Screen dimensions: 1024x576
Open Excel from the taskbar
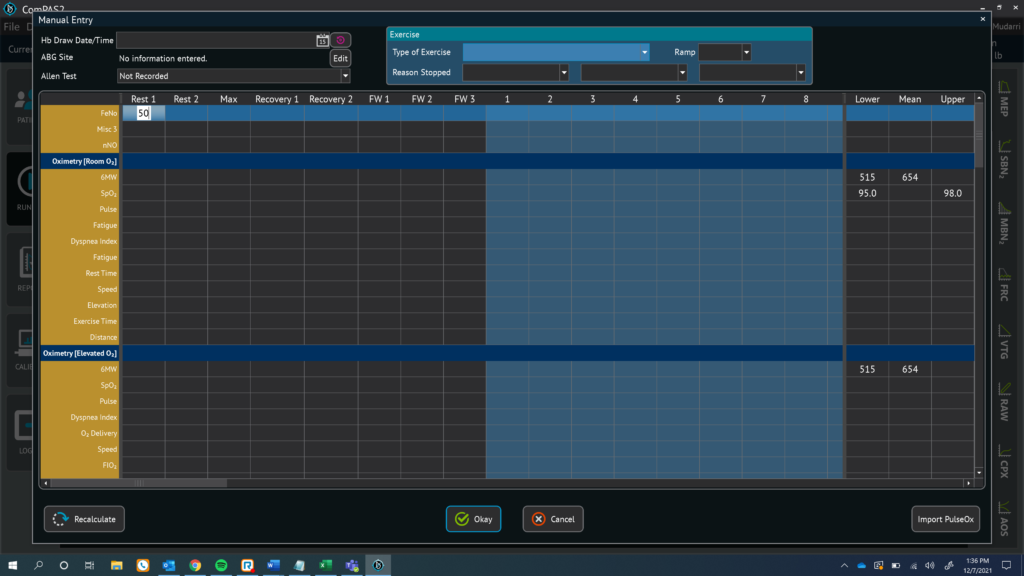point(326,565)
